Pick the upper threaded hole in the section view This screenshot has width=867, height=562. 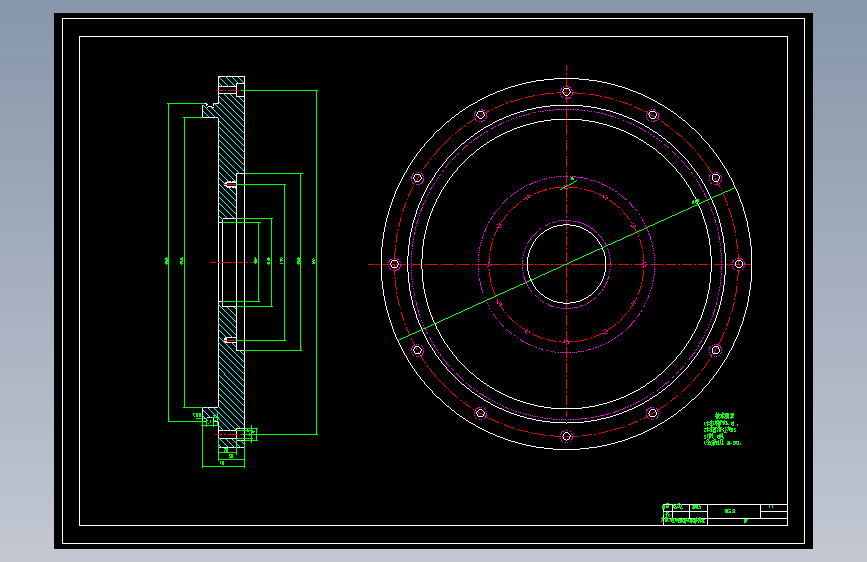[x=230, y=184]
